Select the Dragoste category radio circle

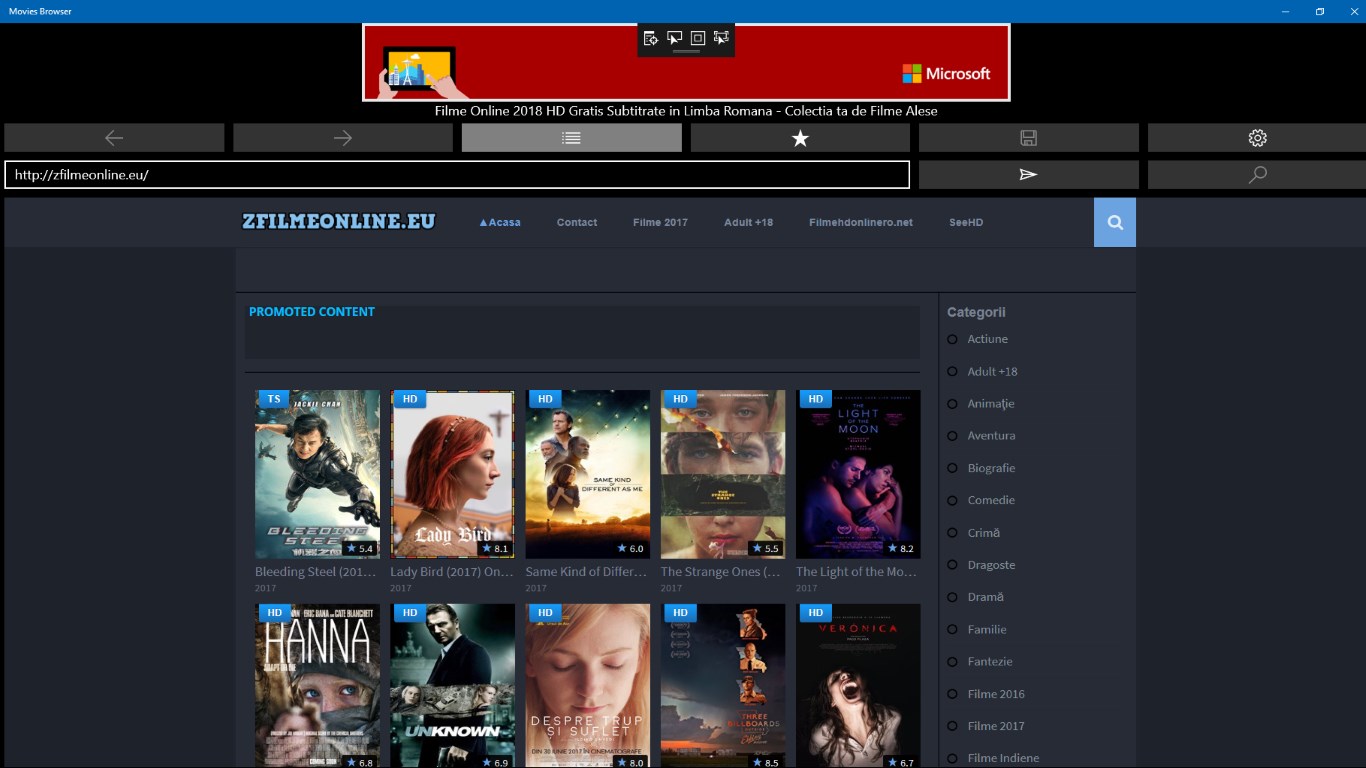coord(952,565)
